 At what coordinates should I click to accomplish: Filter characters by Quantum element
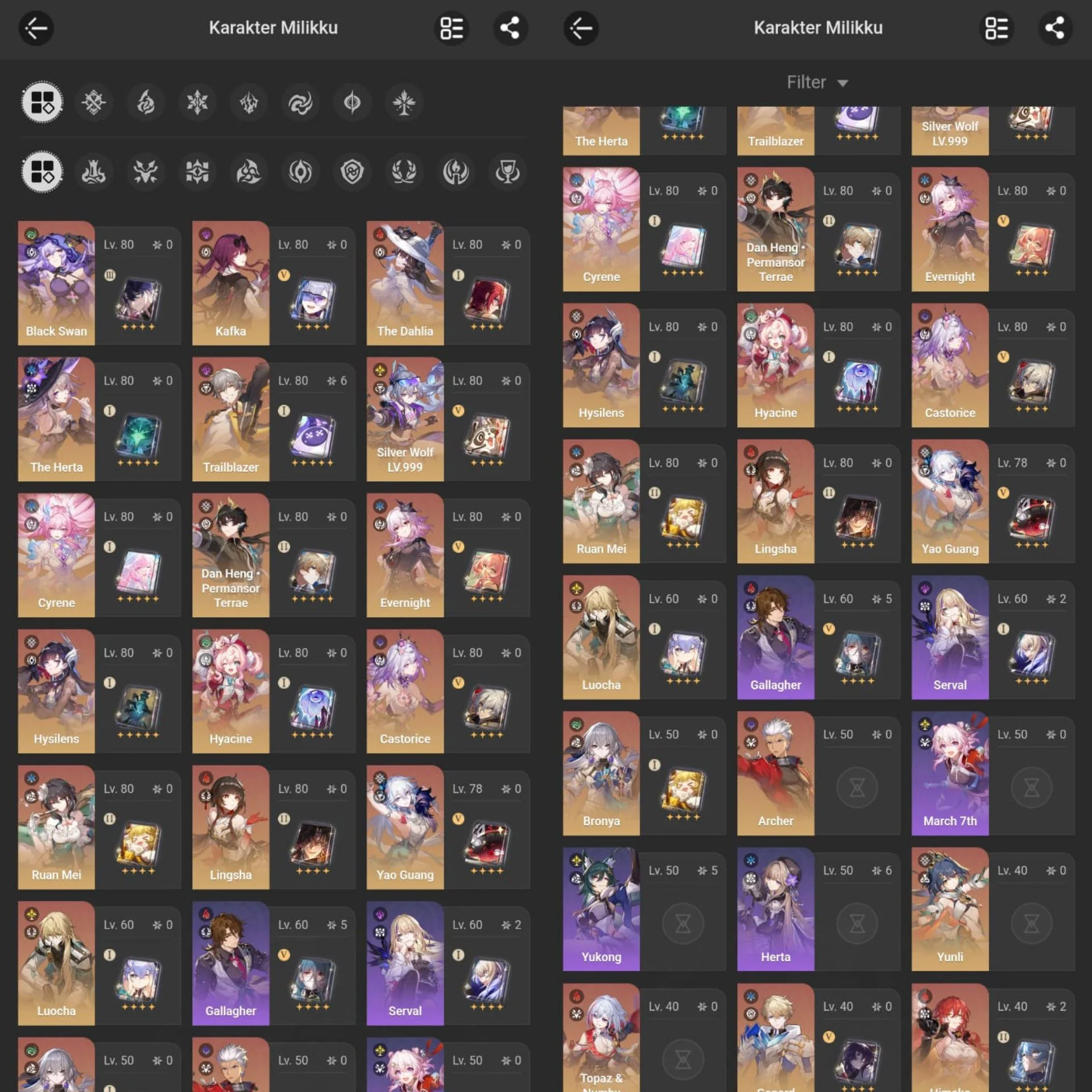352,102
